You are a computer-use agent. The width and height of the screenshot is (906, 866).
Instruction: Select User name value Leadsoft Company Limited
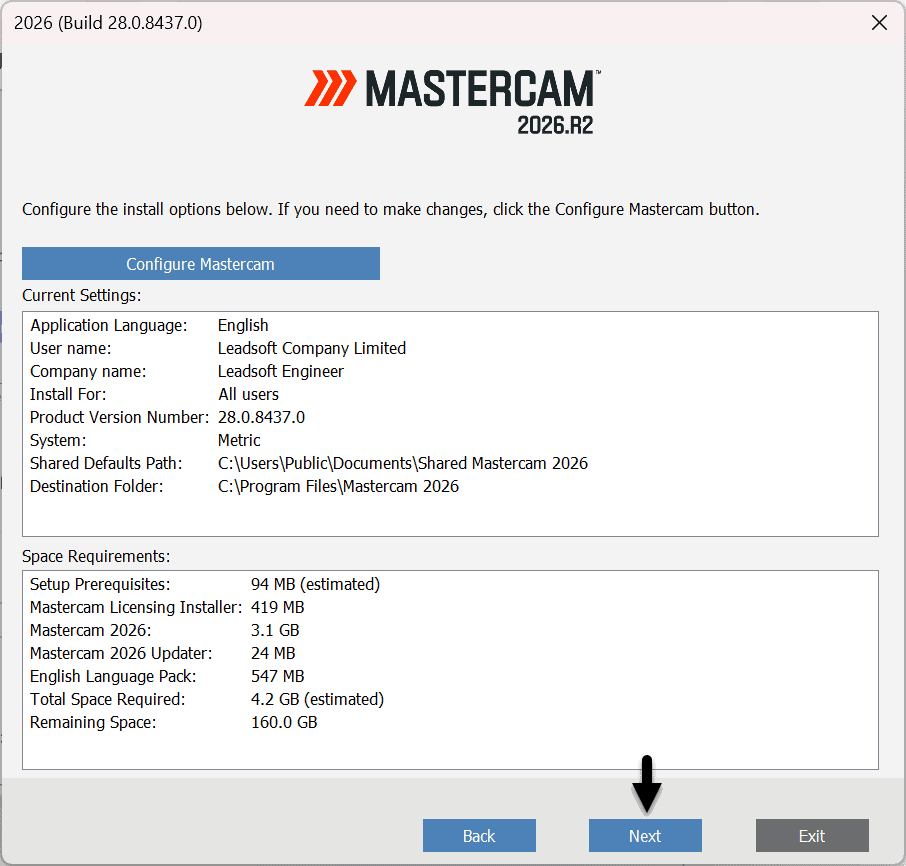(311, 348)
